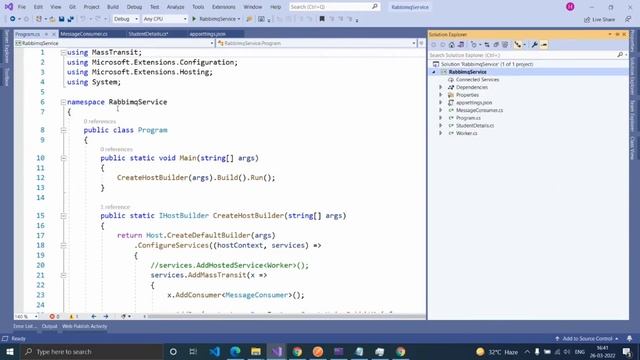
Task: Select the Solution 'RabbimqService' root node
Action: (x=487, y=64)
